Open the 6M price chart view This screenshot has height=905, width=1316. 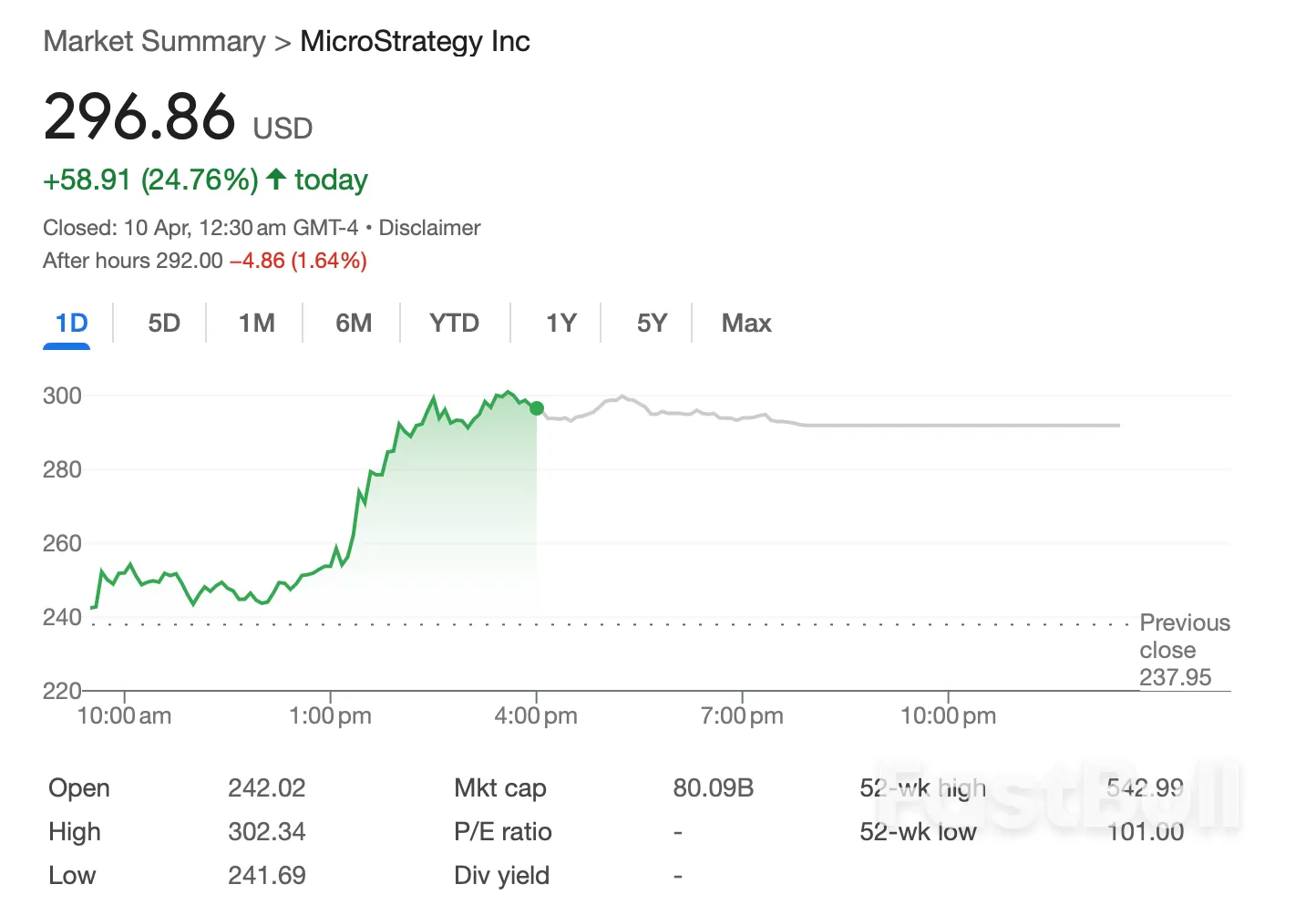(x=353, y=323)
